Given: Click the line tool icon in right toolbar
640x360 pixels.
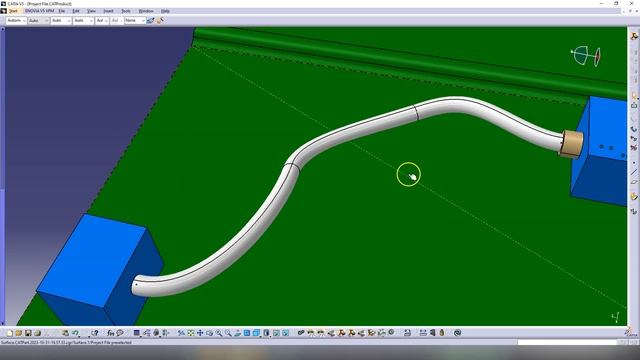Looking at the screenshot, I should coord(634,172).
